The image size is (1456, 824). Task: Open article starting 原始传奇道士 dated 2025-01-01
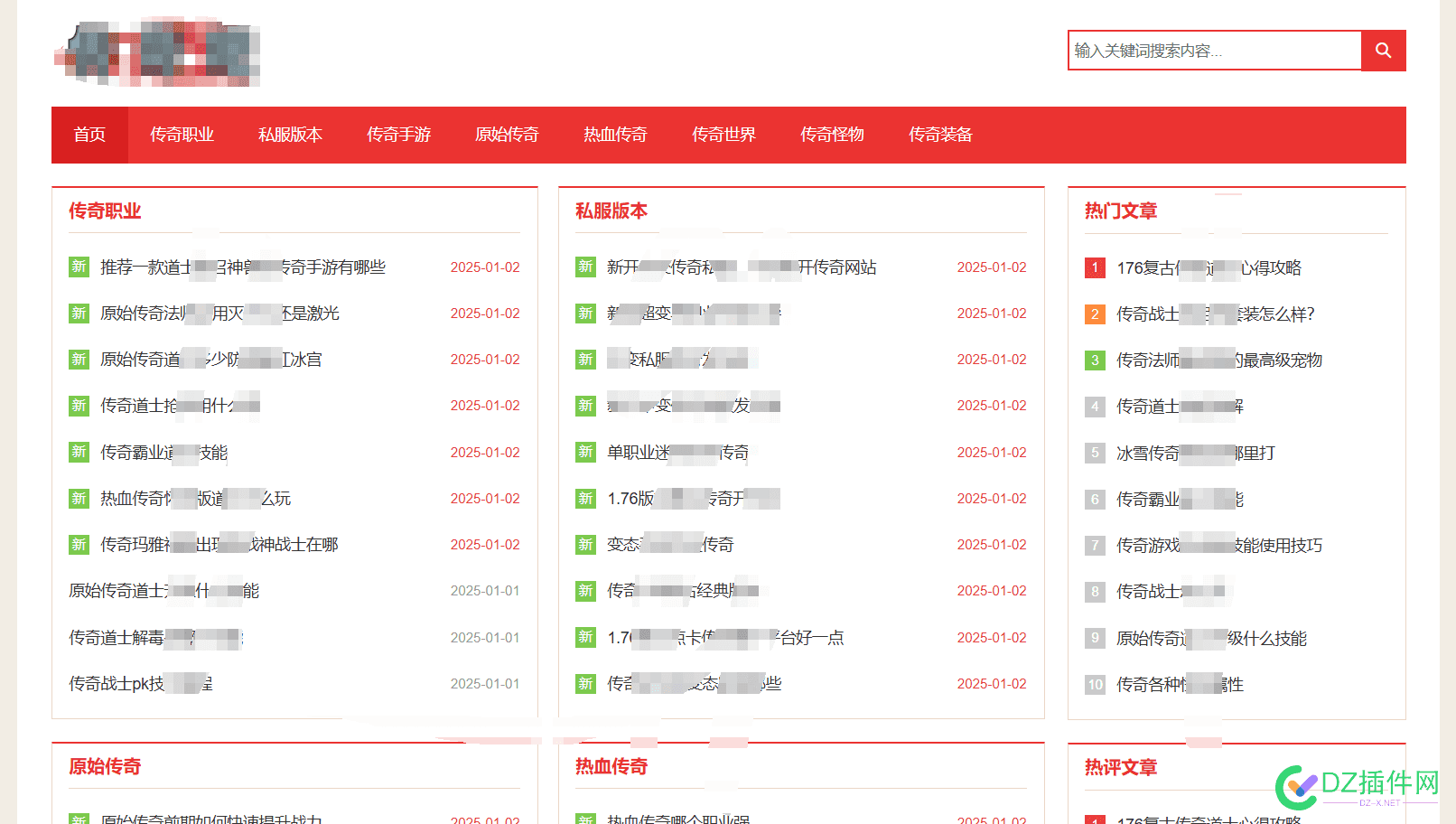[x=163, y=591]
